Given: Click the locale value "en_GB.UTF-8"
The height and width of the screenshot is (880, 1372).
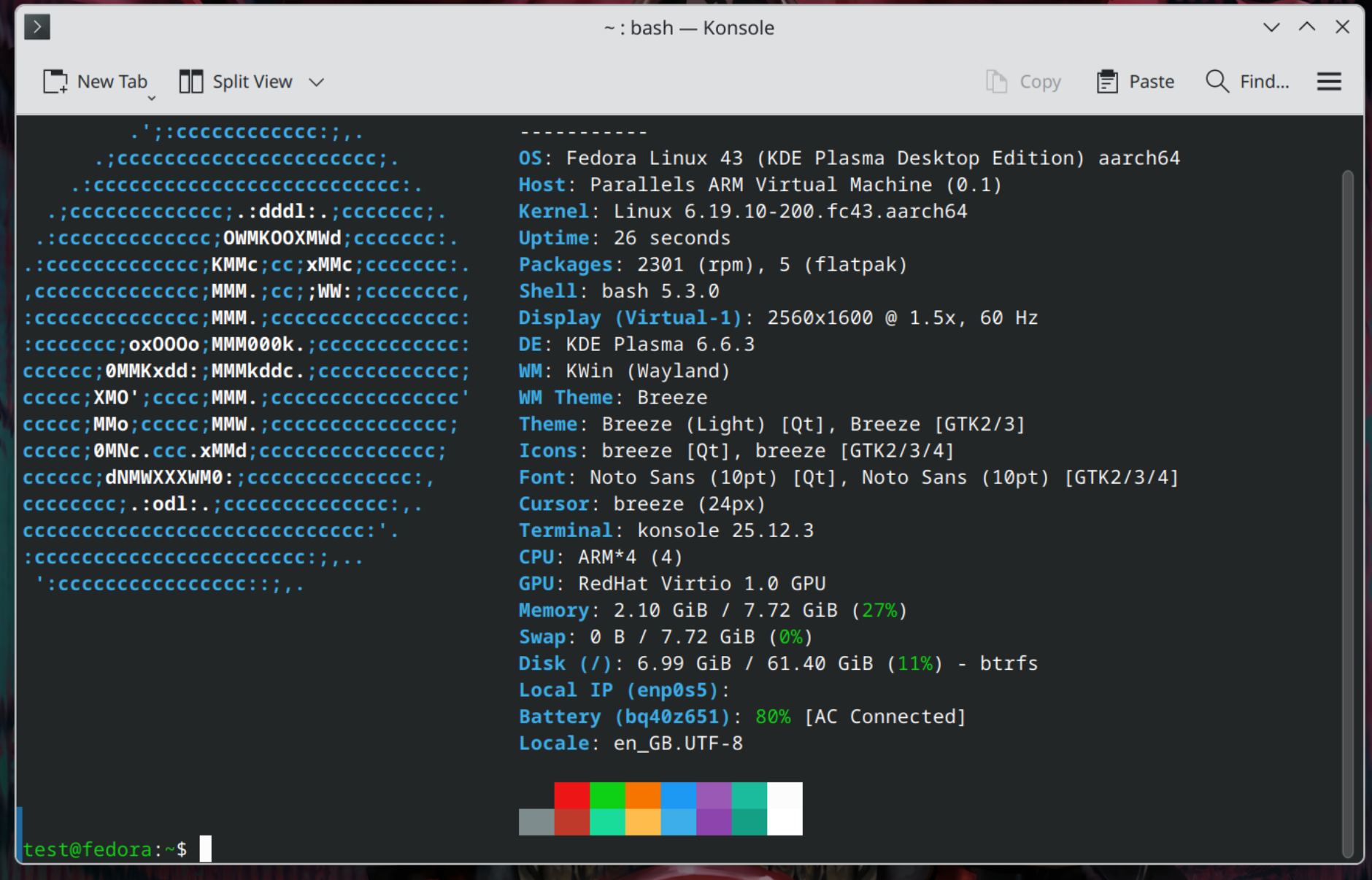Looking at the screenshot, I should point(678,744).
